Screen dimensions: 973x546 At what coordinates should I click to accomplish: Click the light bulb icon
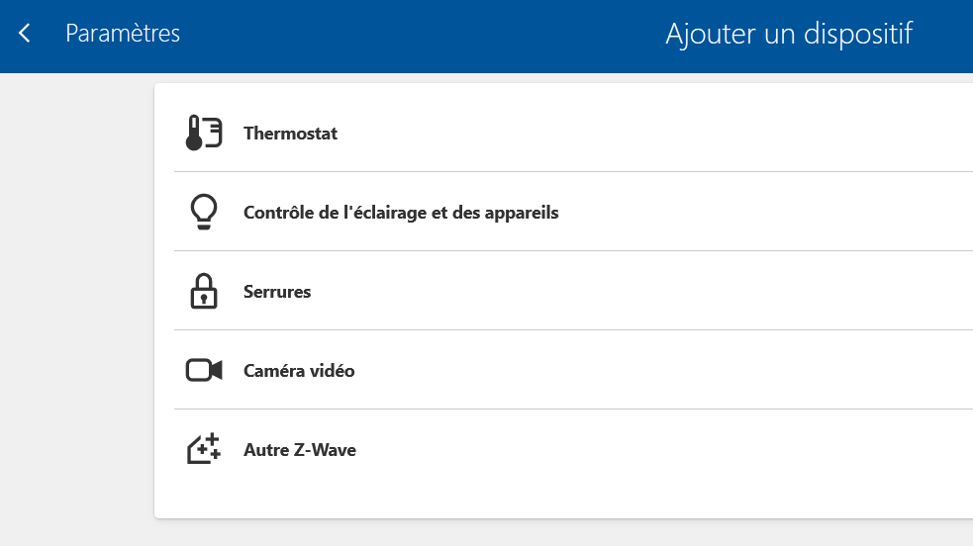(x=204, y=212)
